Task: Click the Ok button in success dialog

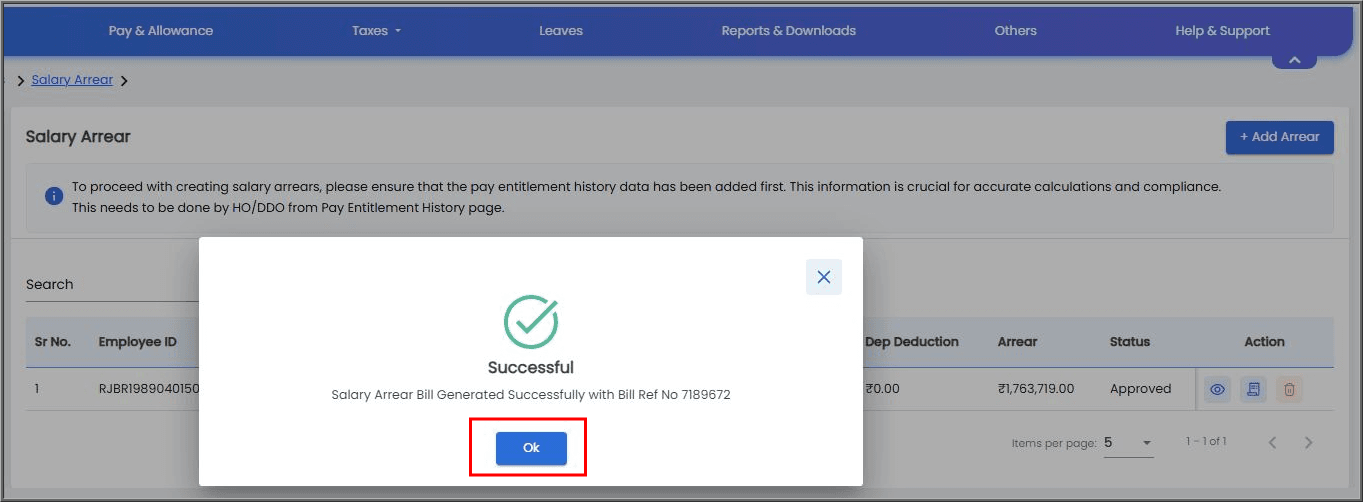Action: (x=531, y=448)
